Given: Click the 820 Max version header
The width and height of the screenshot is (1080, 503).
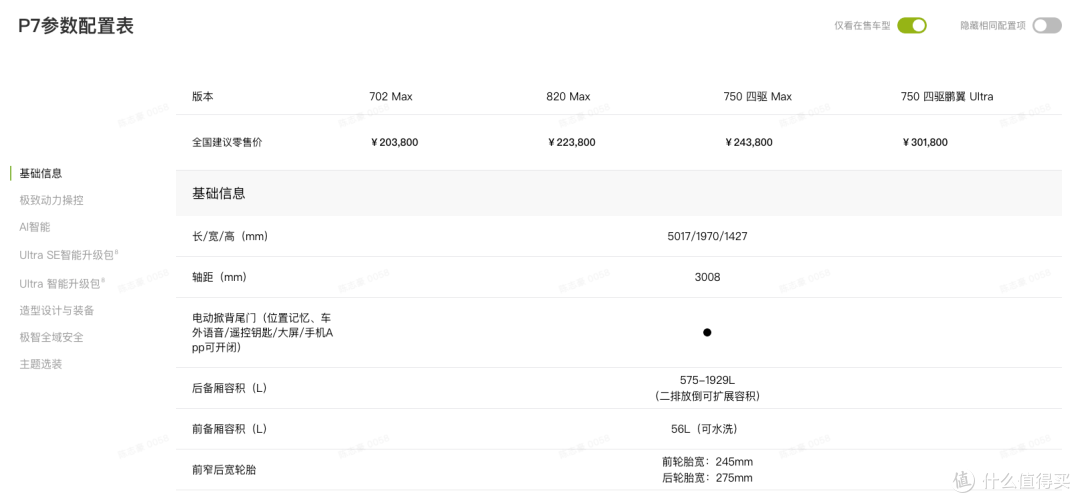Looking at the screenshot, I should coord(568,96).
